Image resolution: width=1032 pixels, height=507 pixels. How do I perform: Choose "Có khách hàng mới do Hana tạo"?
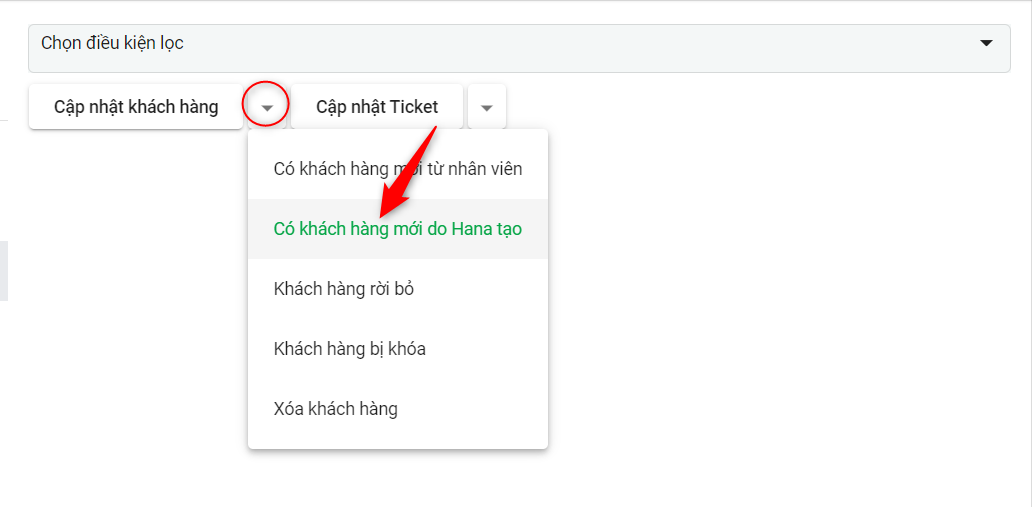tap(398, 228)
